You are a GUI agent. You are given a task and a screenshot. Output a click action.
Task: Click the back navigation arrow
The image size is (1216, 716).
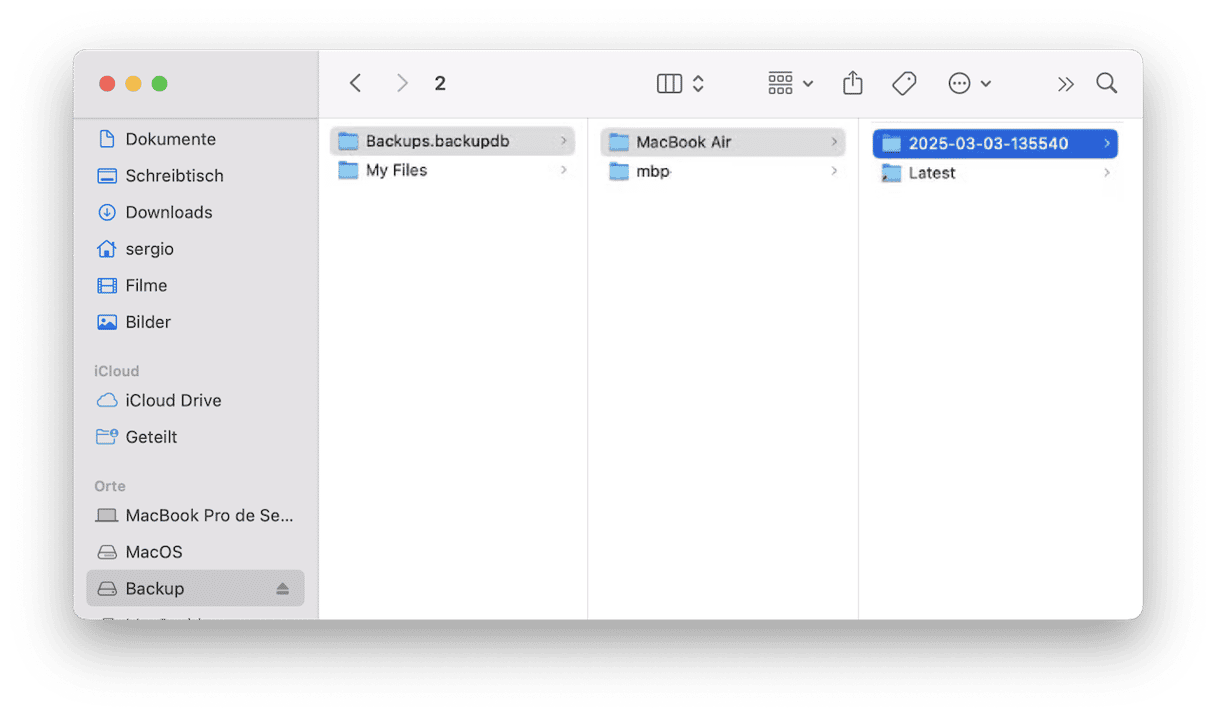355,84
